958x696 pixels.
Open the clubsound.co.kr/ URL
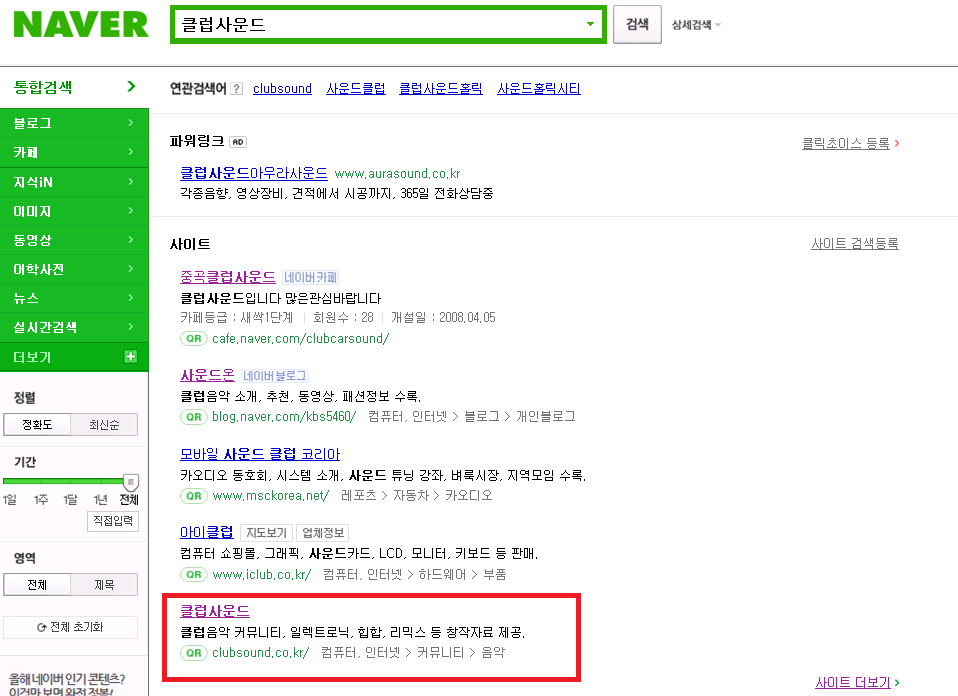261,653
